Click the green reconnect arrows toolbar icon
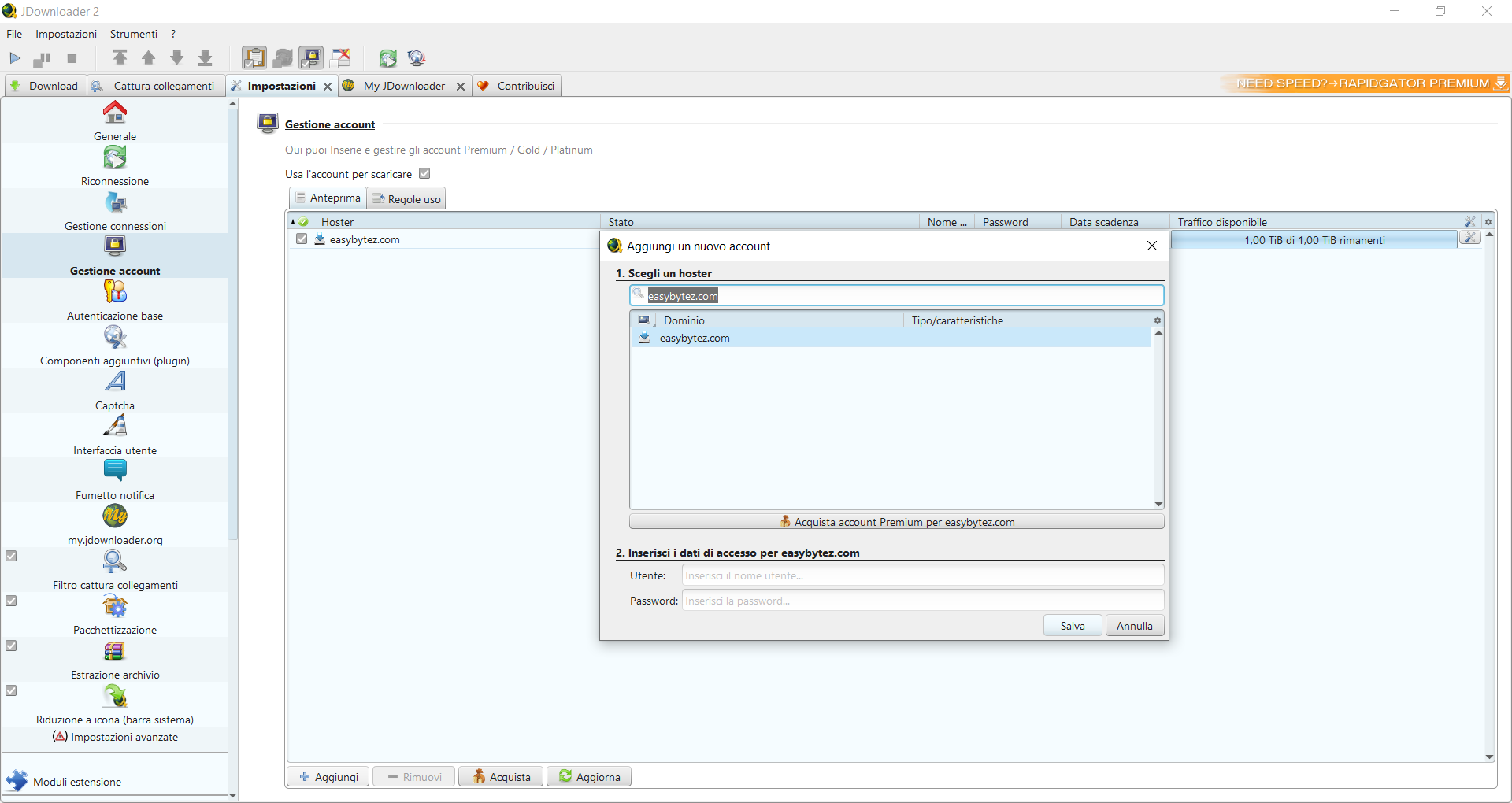Viewport: 1512px width, 803px height. click(x=387, y=58)
